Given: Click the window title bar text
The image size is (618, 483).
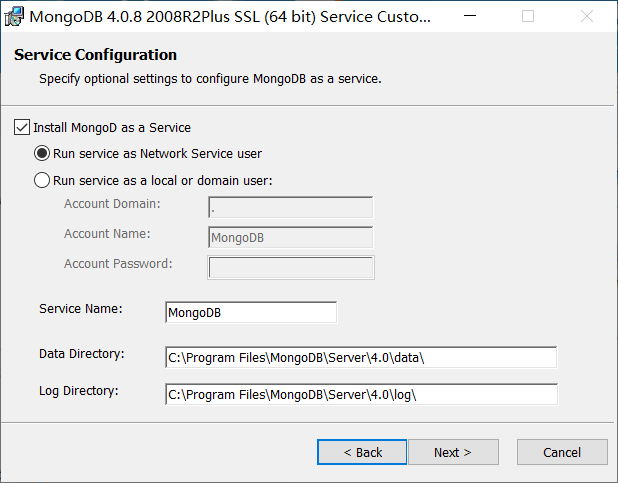Looking at the screenshot, I should tap(230, 17).
